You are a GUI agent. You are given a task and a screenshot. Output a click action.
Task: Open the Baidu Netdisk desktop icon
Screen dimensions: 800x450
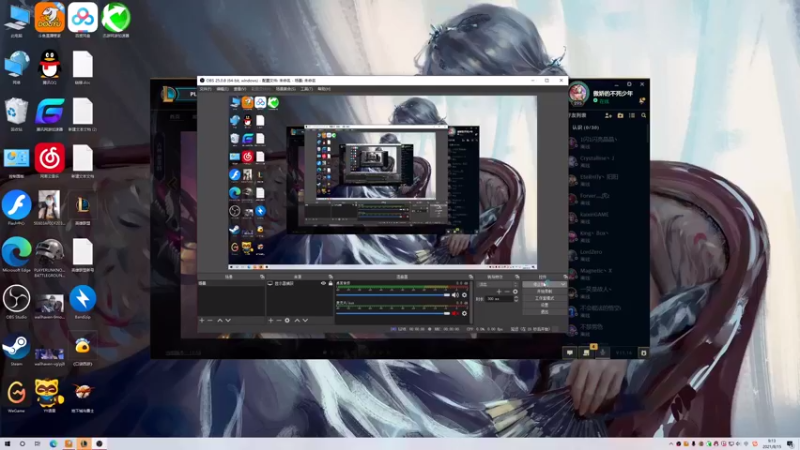click(83, 18)
